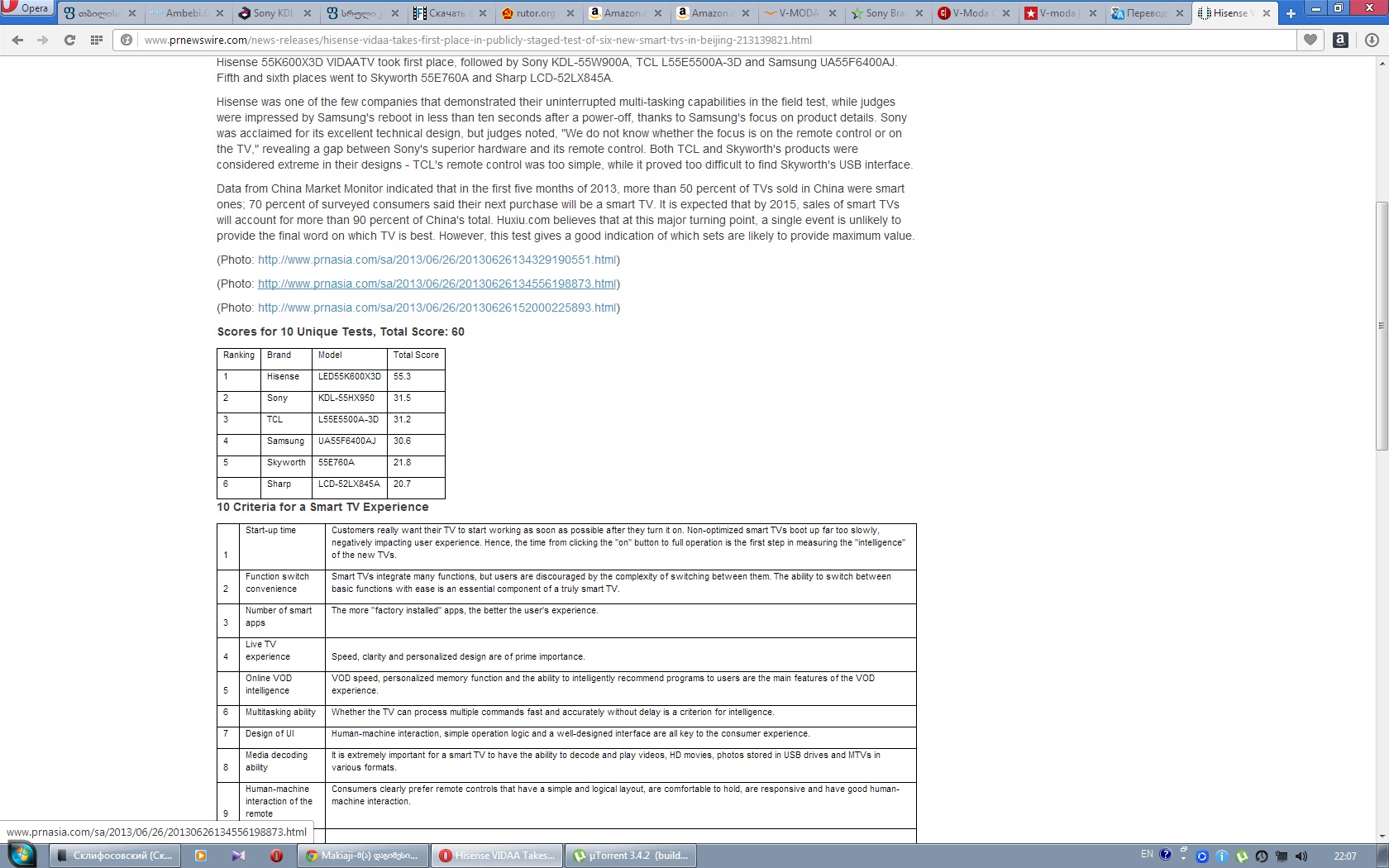Click the '10 Criteria for a Smart TV Experience' heading
The width and height of the screenshot is (1389, 868).
pos(322,507)
